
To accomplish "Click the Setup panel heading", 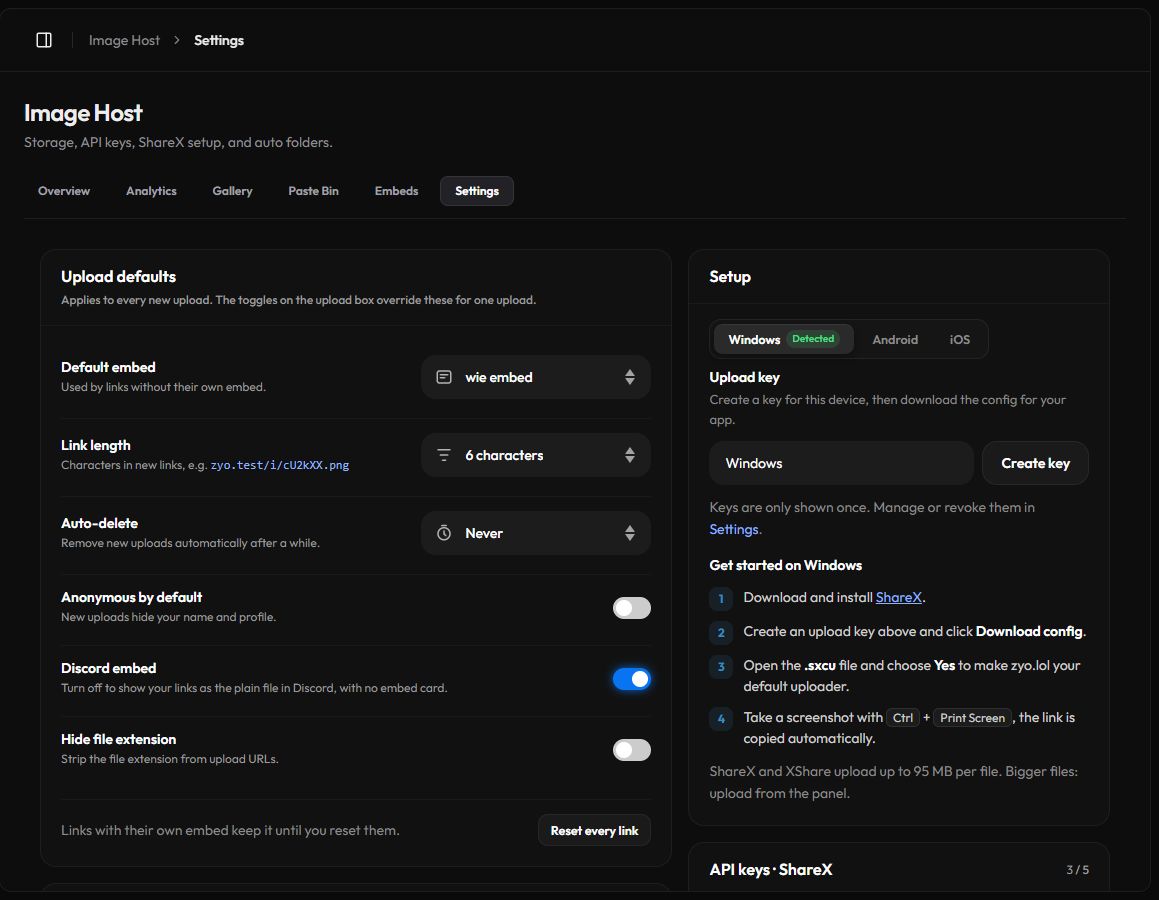I will click(x=730, y=276).
